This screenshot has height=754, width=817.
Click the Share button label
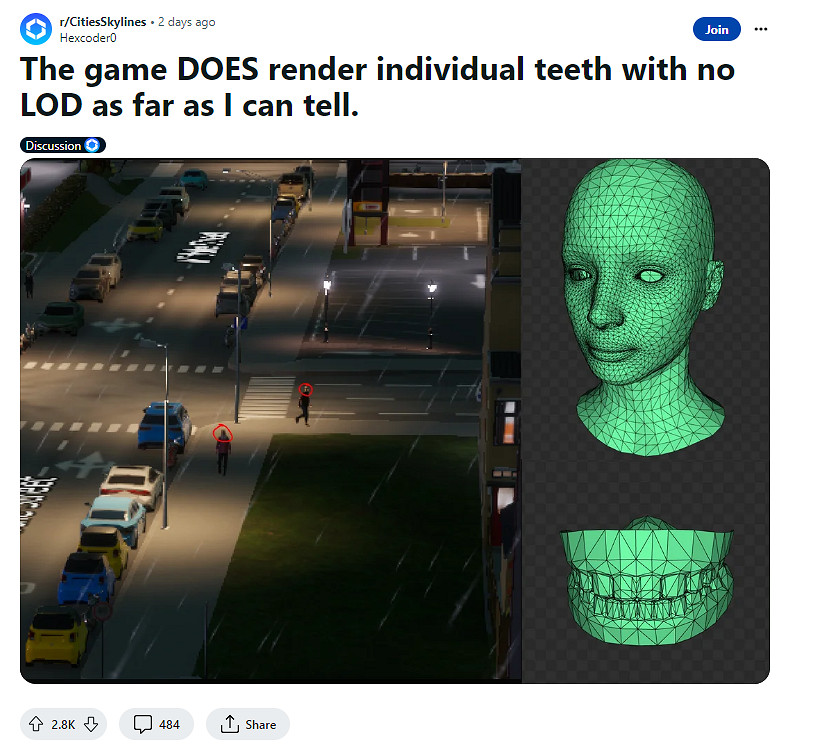pyautogui.click(x=261, y=724)
